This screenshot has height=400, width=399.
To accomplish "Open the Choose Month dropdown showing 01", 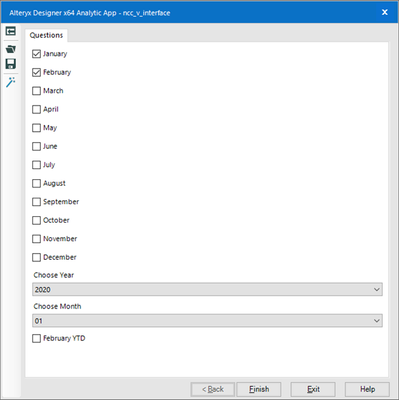I will tap(207, 321).
